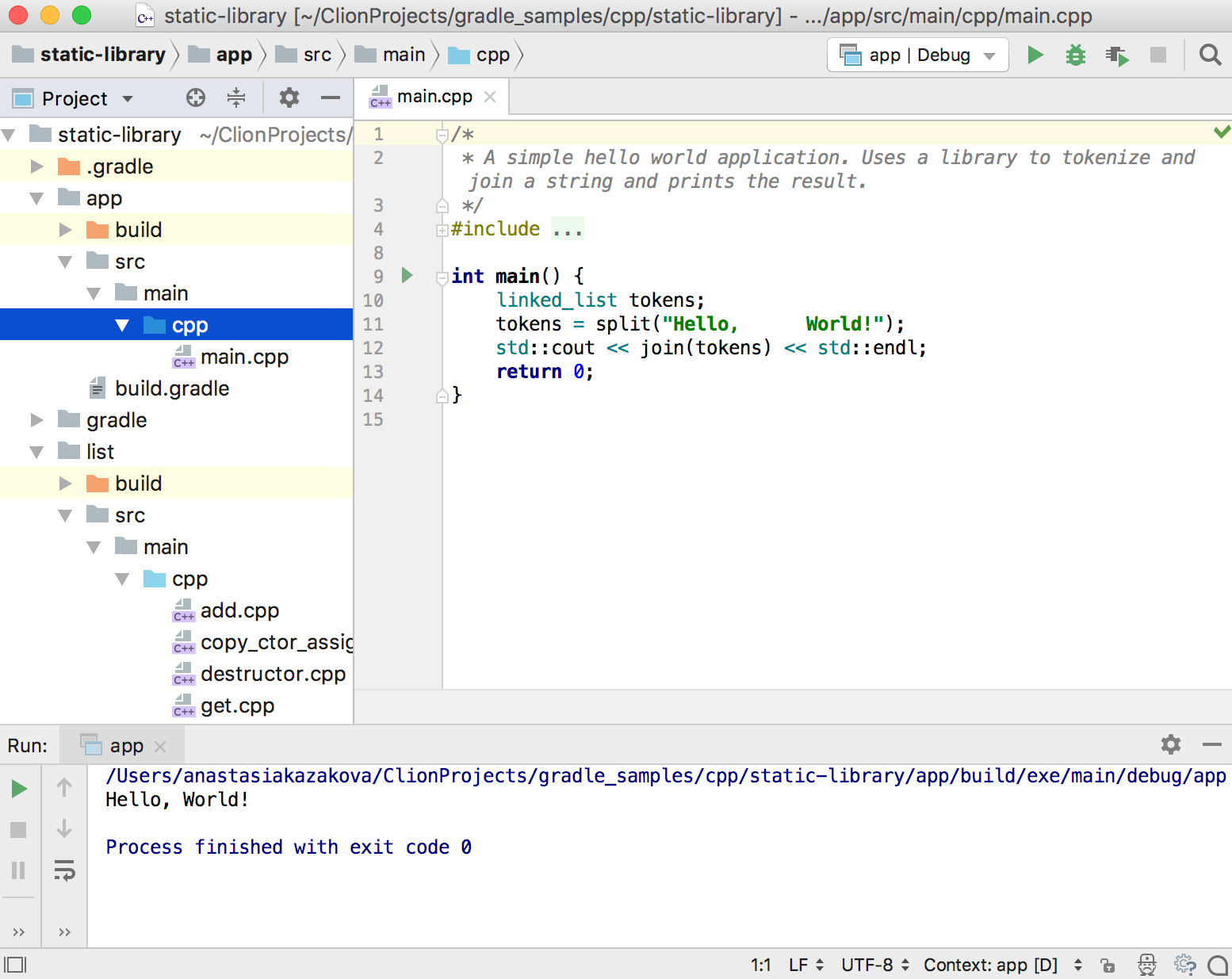Fold the main() function body
The height and width of the screenshot is (979, 1232).
click(442, 277)
